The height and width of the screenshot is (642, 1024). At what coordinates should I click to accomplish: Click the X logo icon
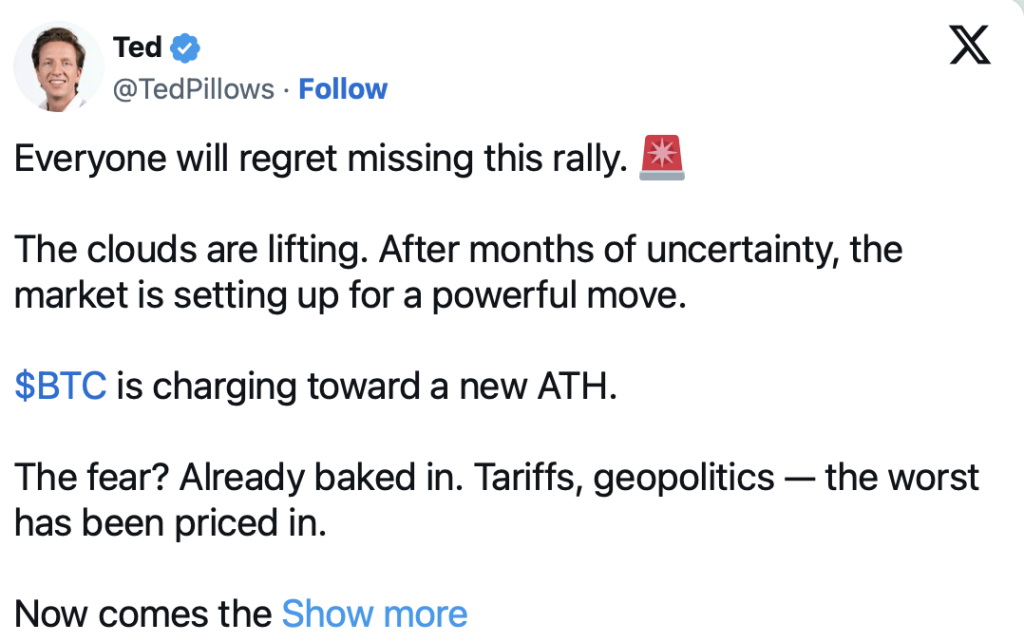969,47
